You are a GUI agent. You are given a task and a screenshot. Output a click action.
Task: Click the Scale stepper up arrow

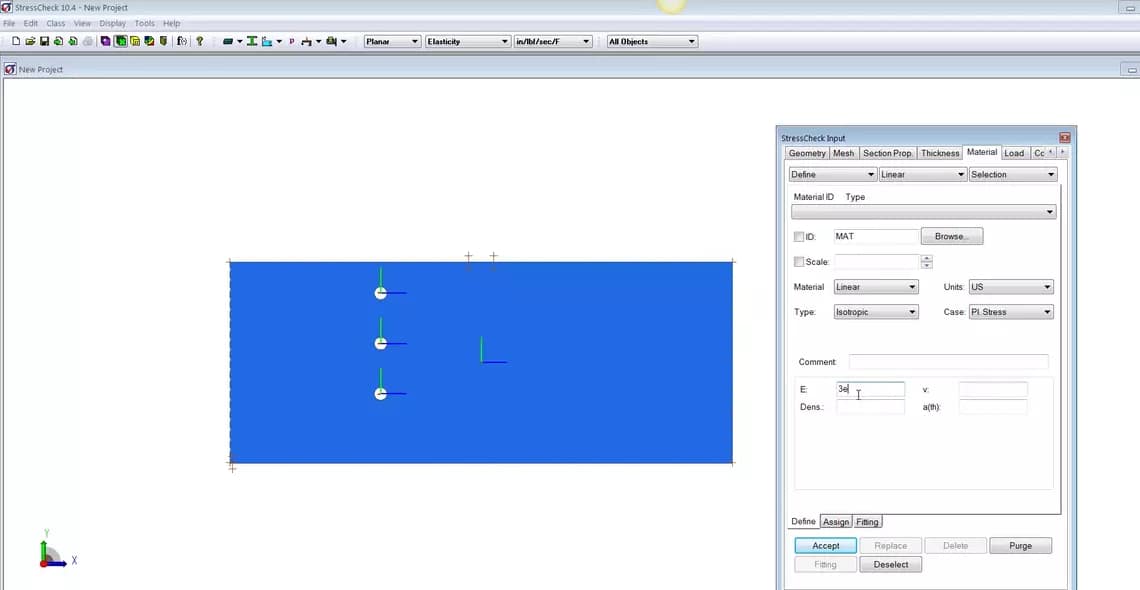[x=926, y=258]
